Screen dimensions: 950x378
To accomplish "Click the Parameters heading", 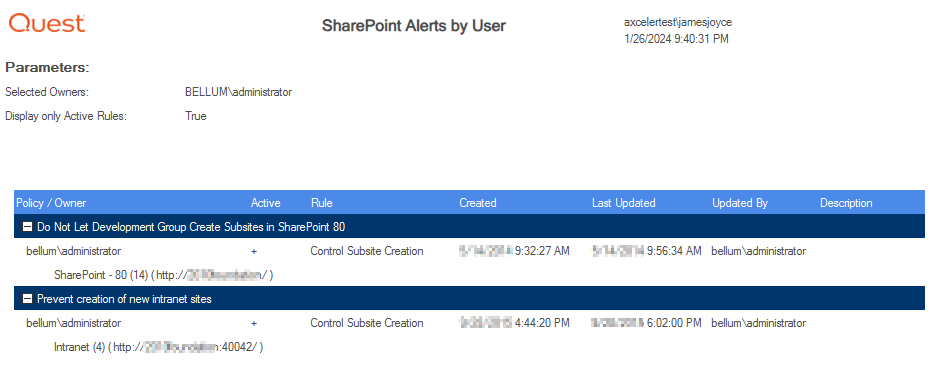I will click(x=47, y=67).
